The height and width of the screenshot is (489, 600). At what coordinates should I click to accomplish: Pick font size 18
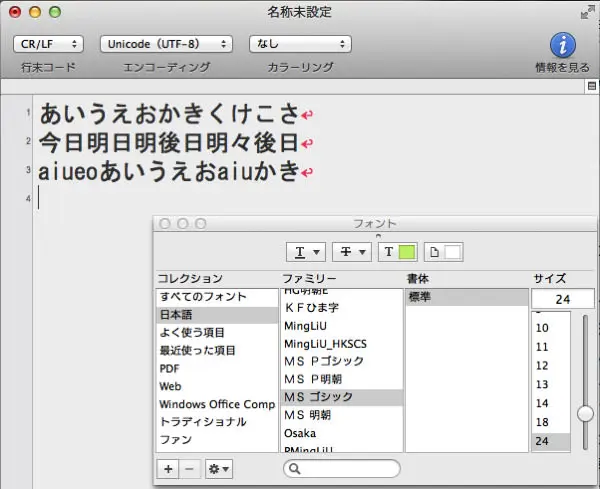coord(551,422)
